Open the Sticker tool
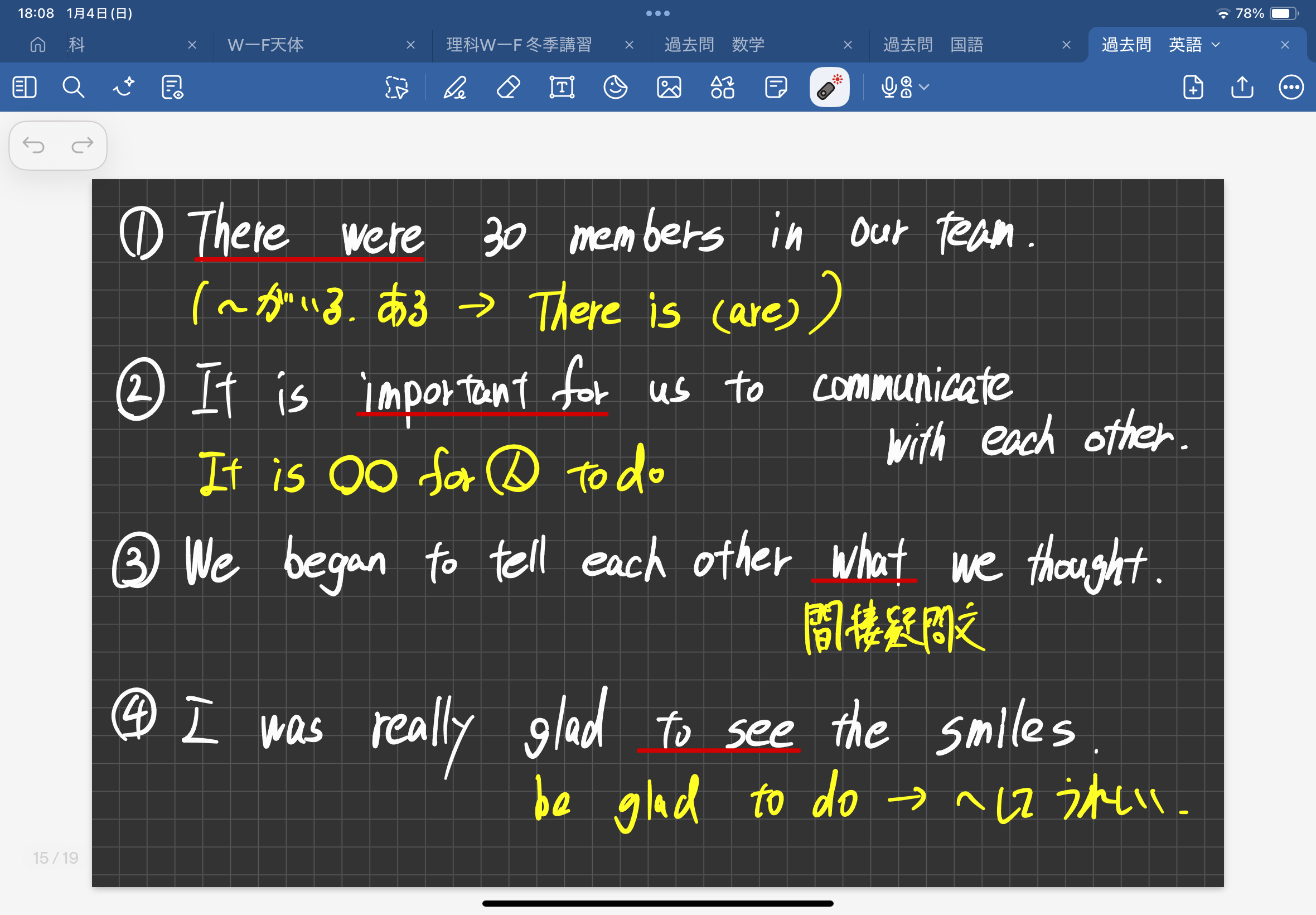This screenshot has width=1316, height=915. 615,88
